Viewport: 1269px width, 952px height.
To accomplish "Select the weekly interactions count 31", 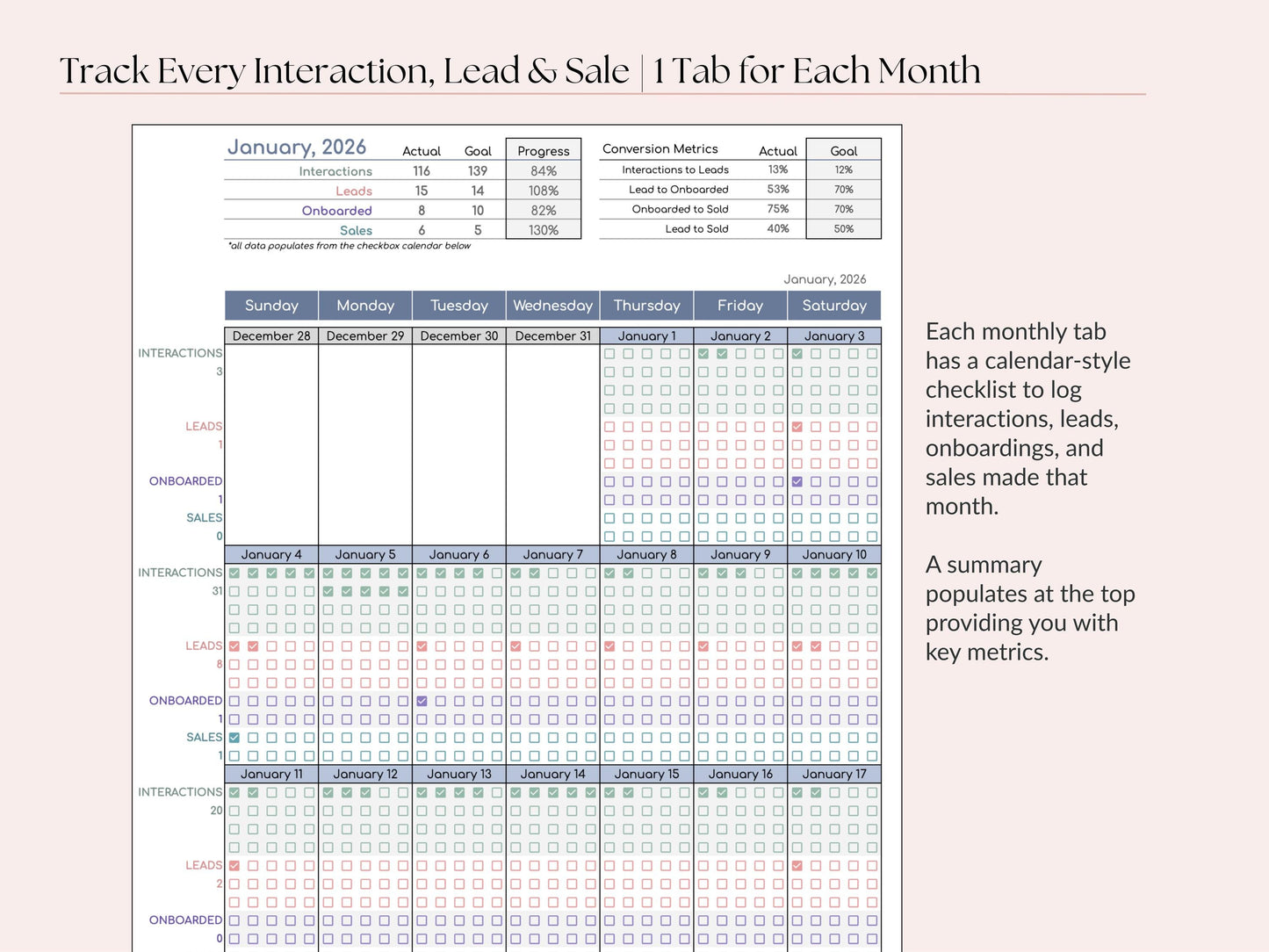I will coord(217,591).
